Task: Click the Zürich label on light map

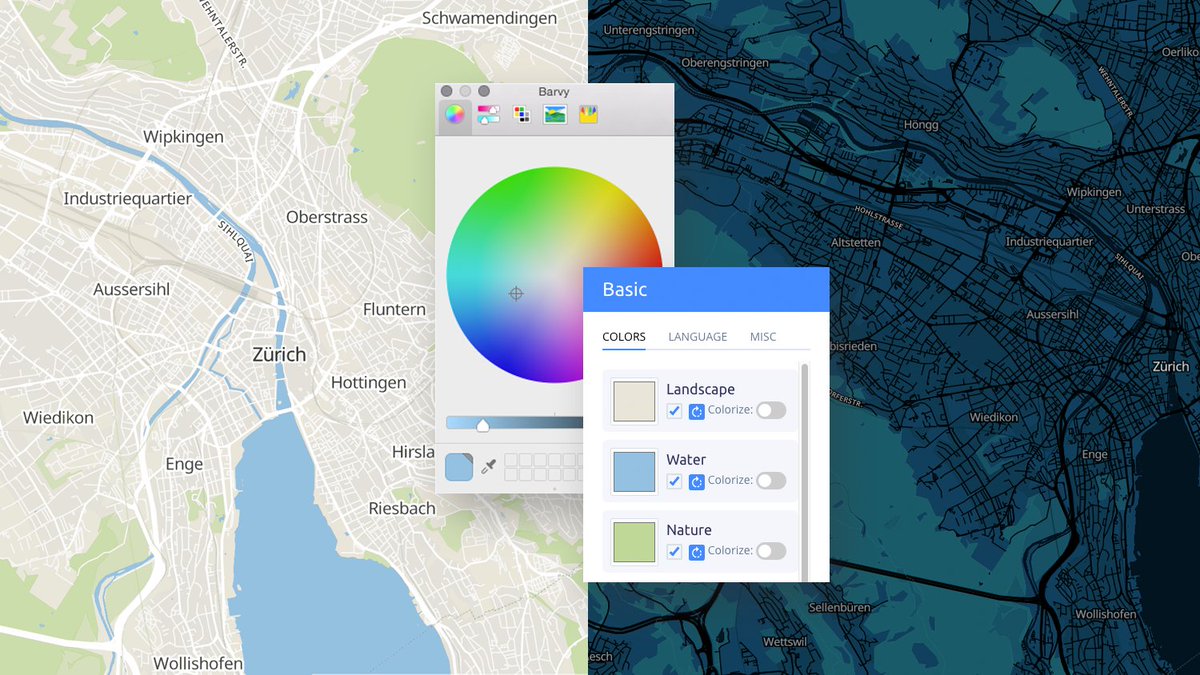Action: (279, 355)
